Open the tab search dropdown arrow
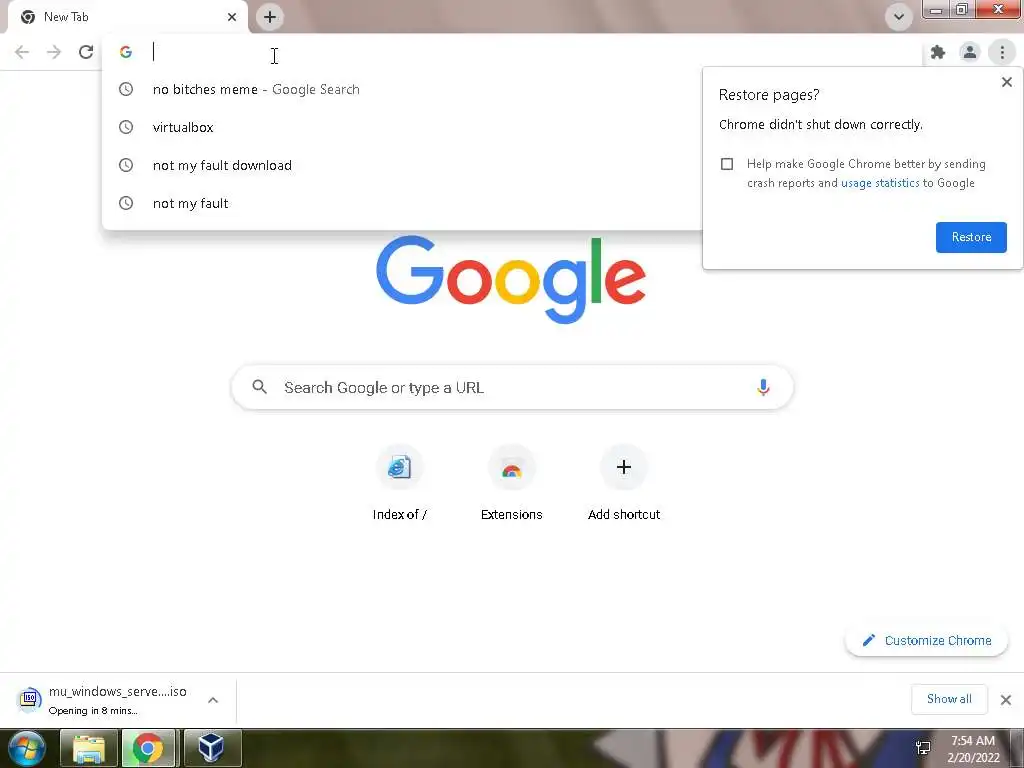This screenshot has width=1024, height=768. point(899,17)
